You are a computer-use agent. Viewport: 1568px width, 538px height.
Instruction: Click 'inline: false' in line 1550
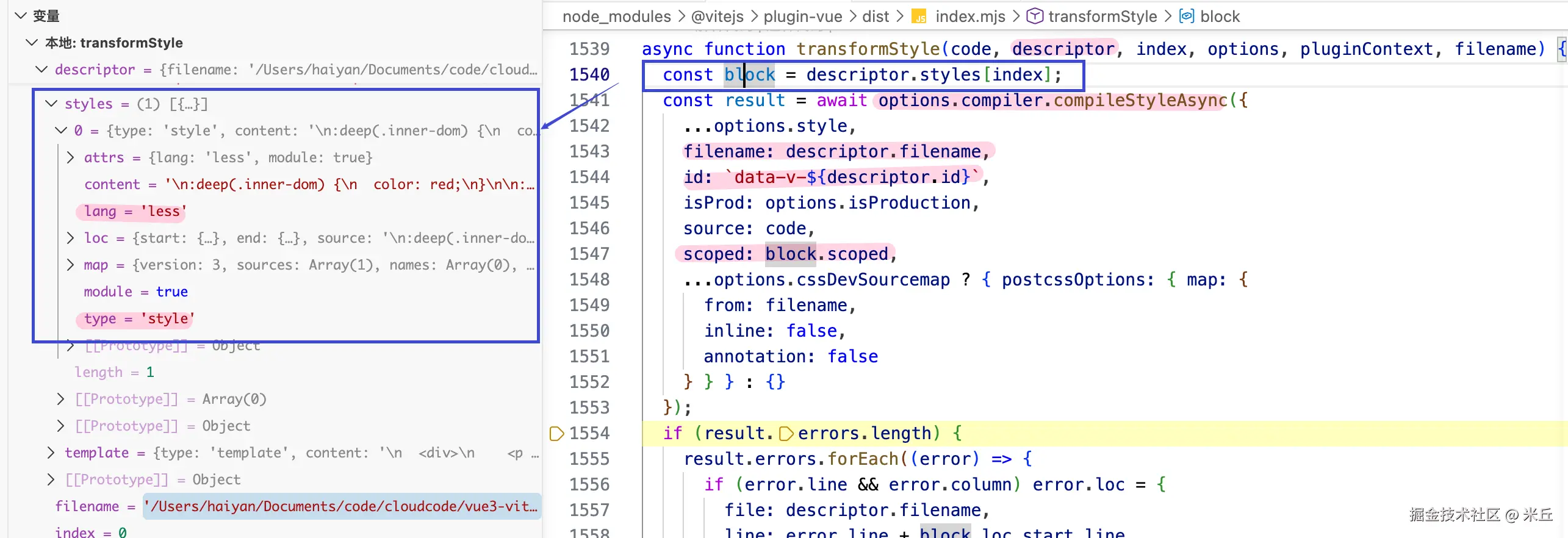pos(770,331)
